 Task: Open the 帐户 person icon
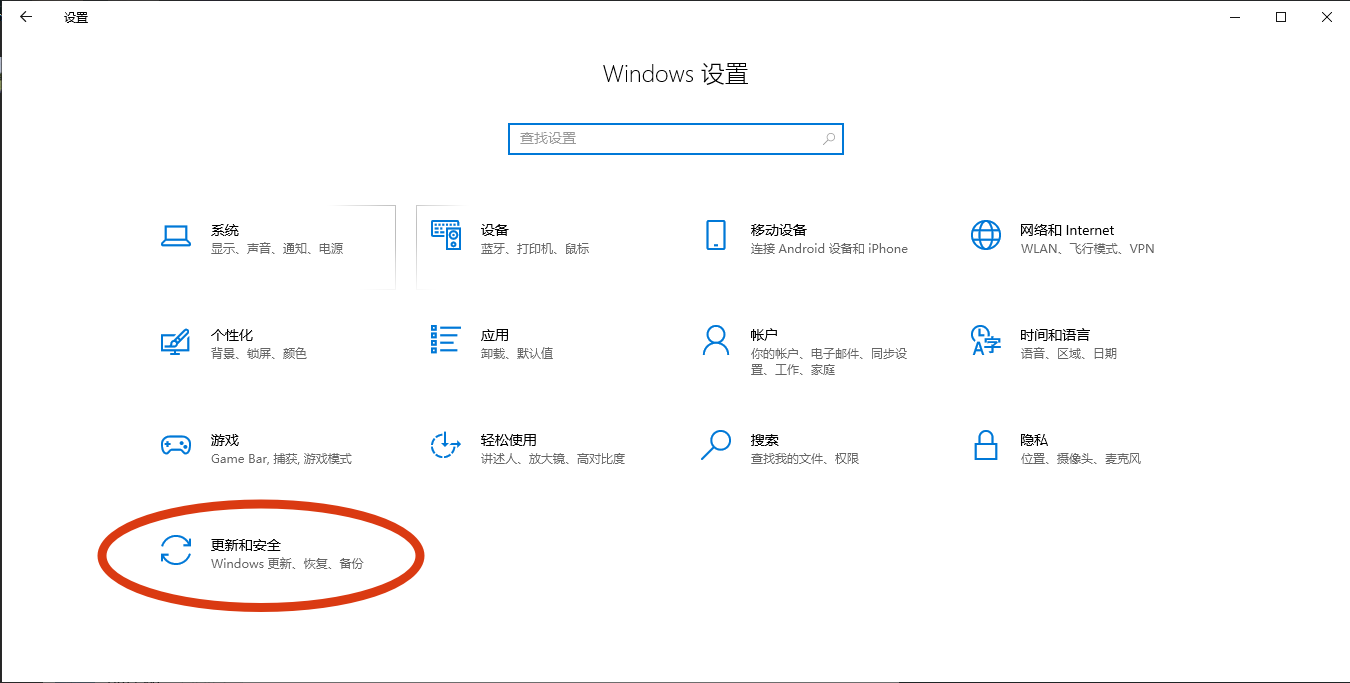click(x=716, y=340)
